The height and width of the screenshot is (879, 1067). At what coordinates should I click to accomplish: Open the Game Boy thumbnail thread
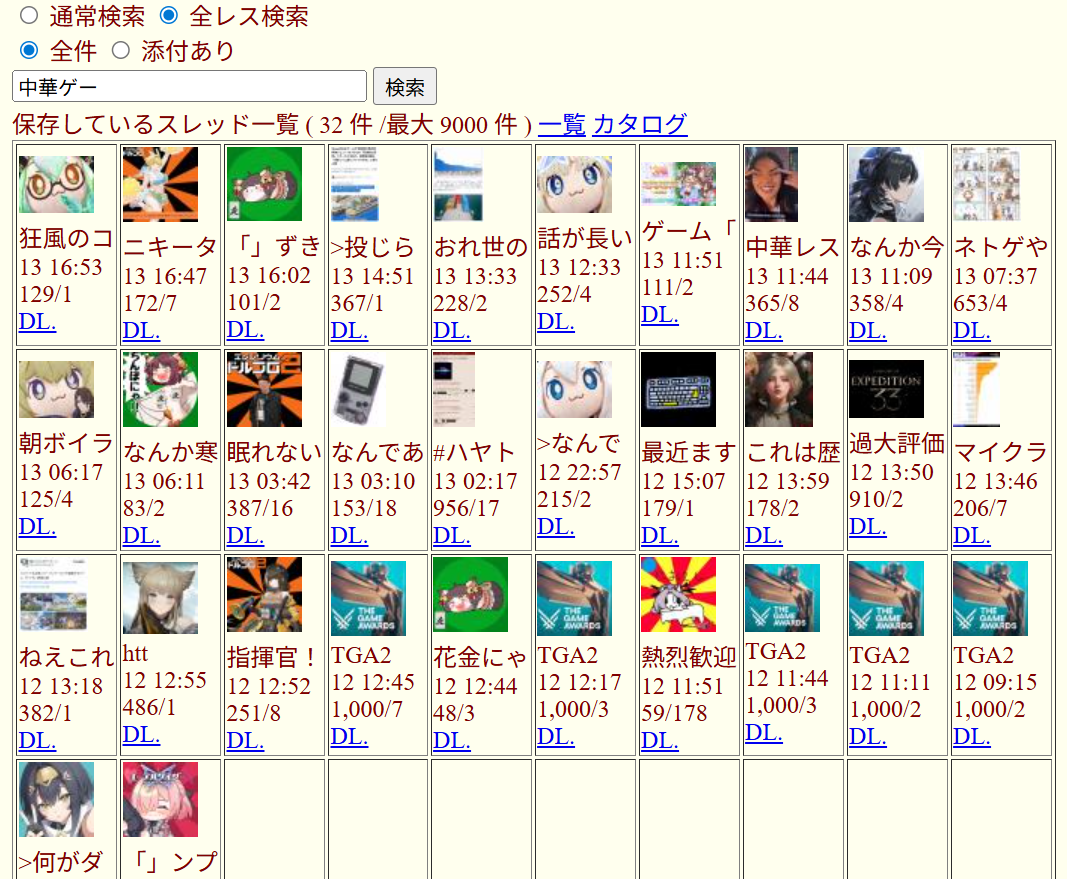click(x=359, y=390)
